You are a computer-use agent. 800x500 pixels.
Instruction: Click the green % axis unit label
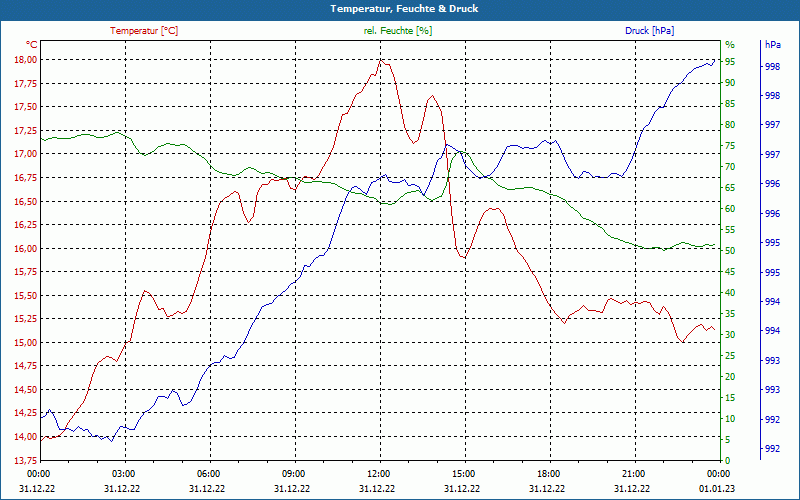click(730, 45)
